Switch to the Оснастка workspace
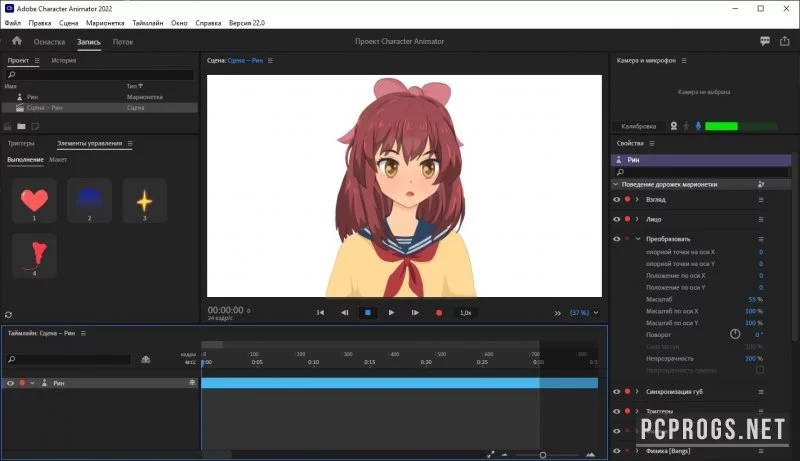The height and width of the screenshot is (461, 800). pos(49,42)
